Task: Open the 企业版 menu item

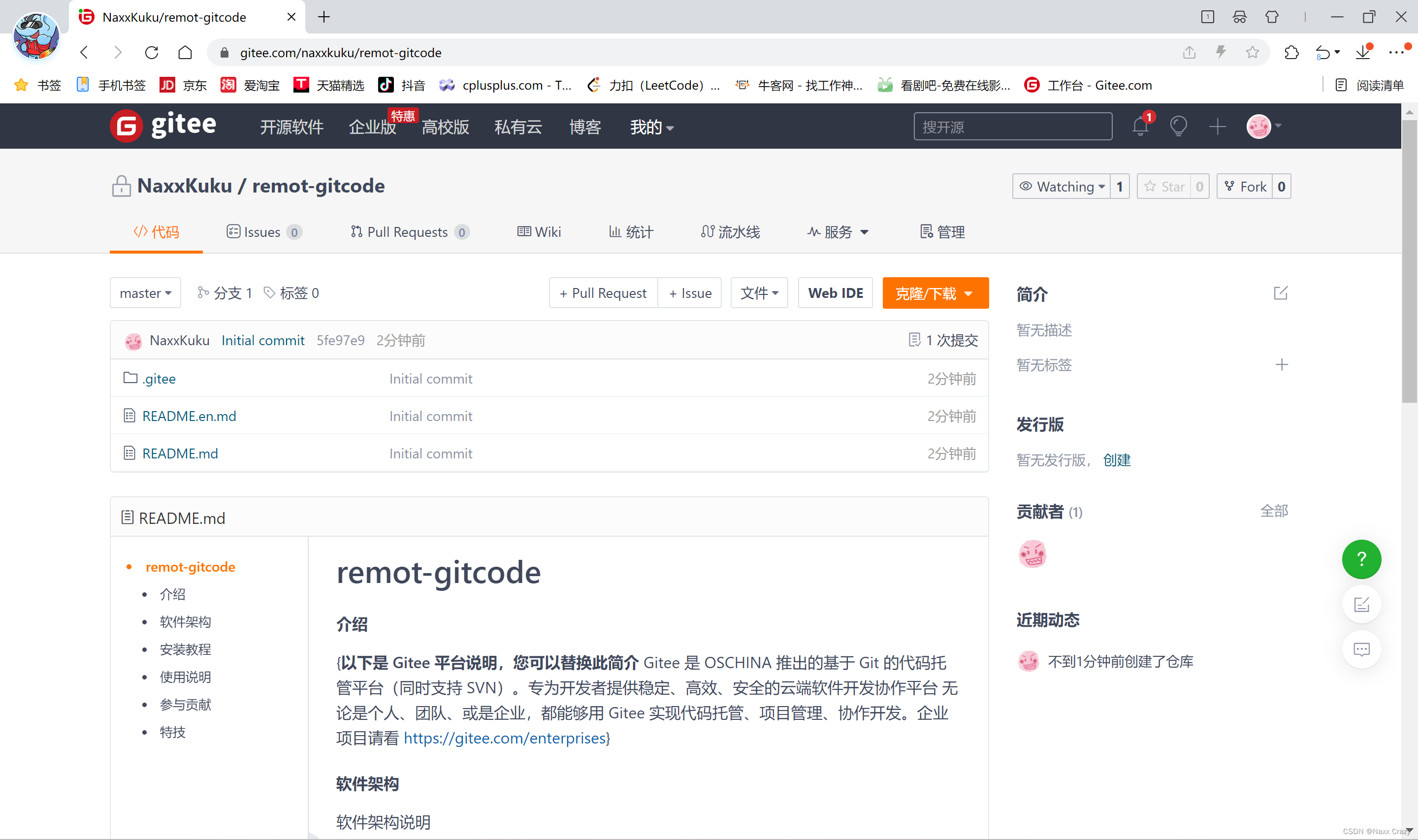Action: coord(372,128)
